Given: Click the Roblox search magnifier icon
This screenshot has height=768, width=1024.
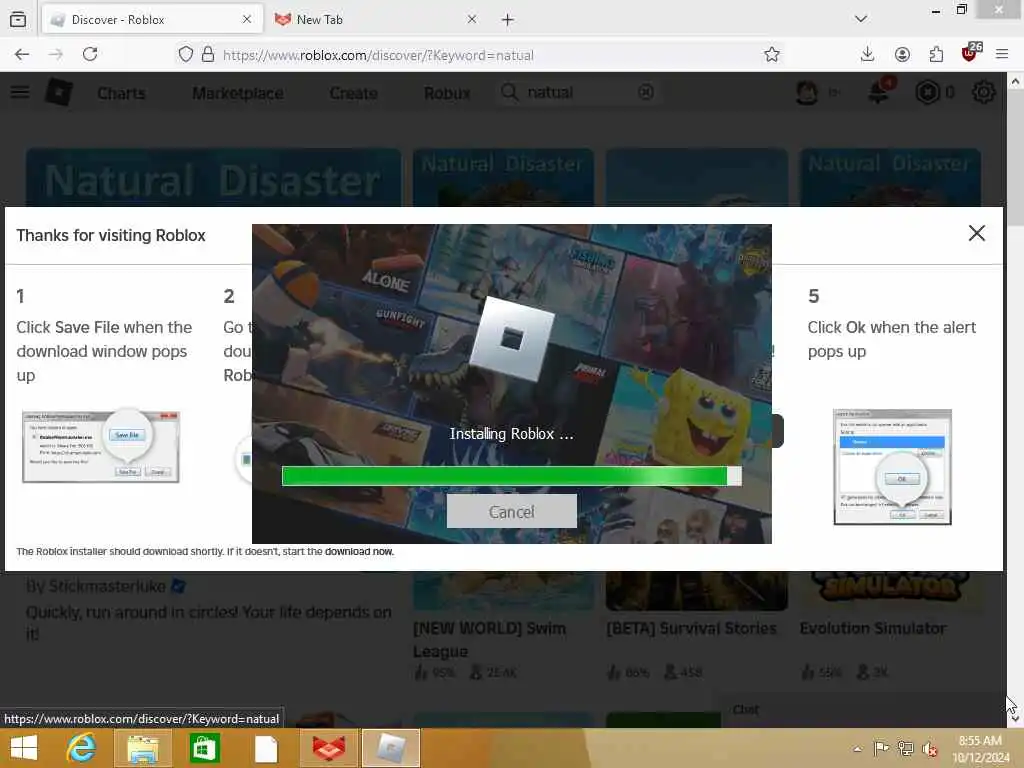Looking at the screenshot, I should (x=509, y=92).
